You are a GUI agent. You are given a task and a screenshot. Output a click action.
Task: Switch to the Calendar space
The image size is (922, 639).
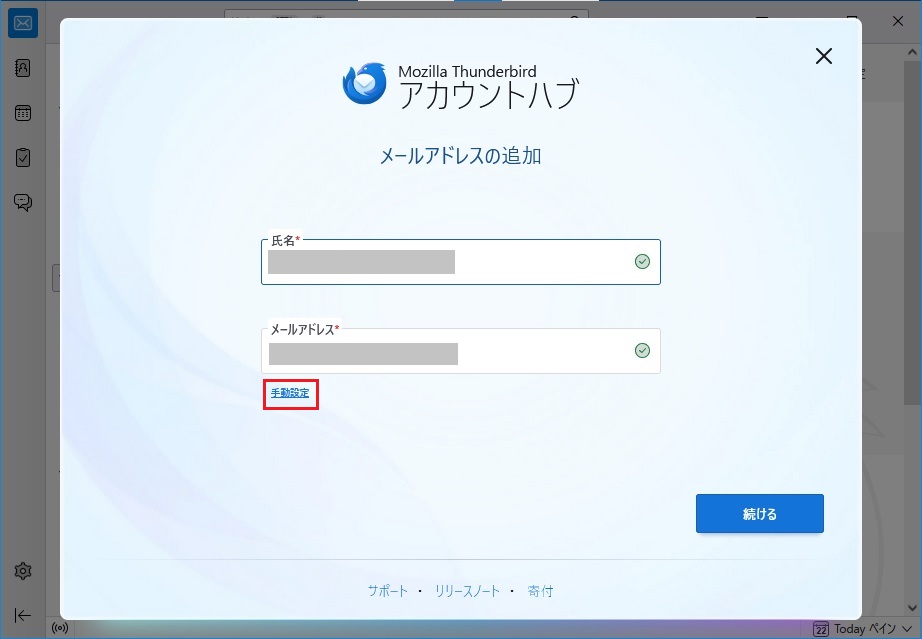[23, 113]
